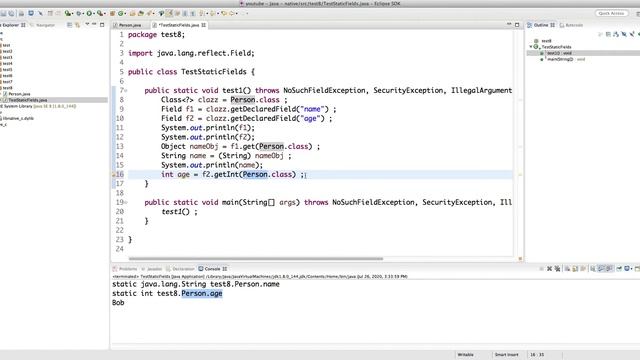Select main(String[]) method in Outline
This screenshot has width=640, height=360.
pos(562,59)
